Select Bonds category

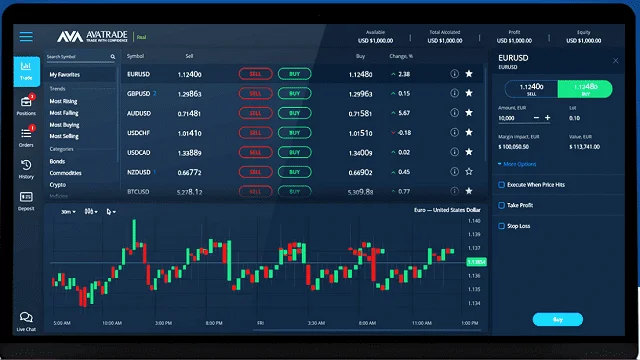pyautogui.click(x=57, y=161)
